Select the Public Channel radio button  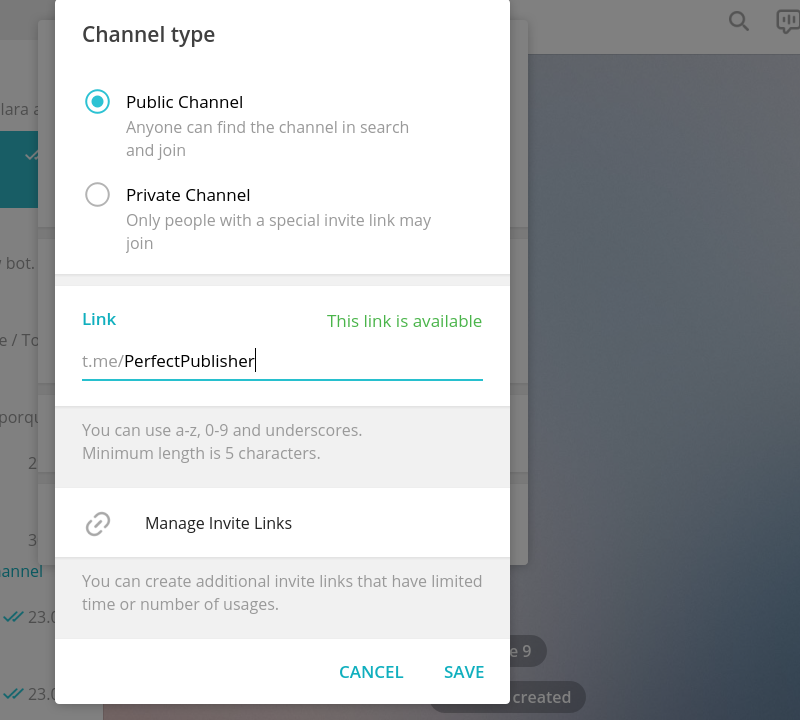coord(97,102)
